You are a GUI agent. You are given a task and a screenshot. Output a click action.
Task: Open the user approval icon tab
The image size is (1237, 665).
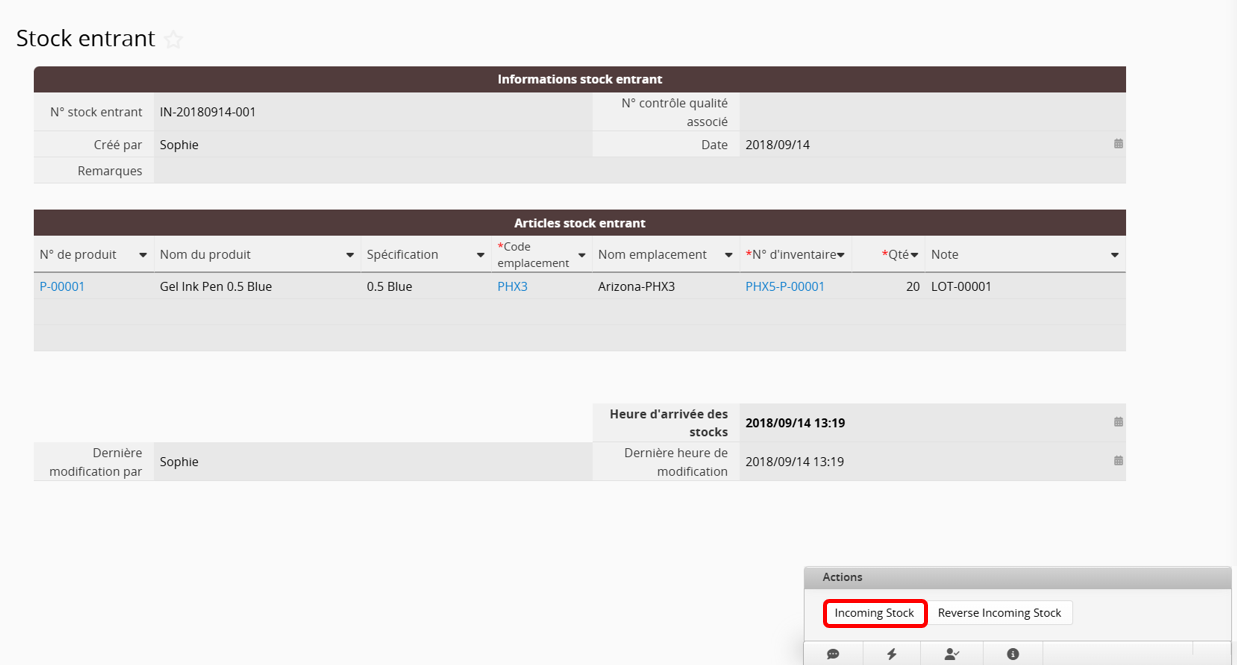click(x=952, y=654)
